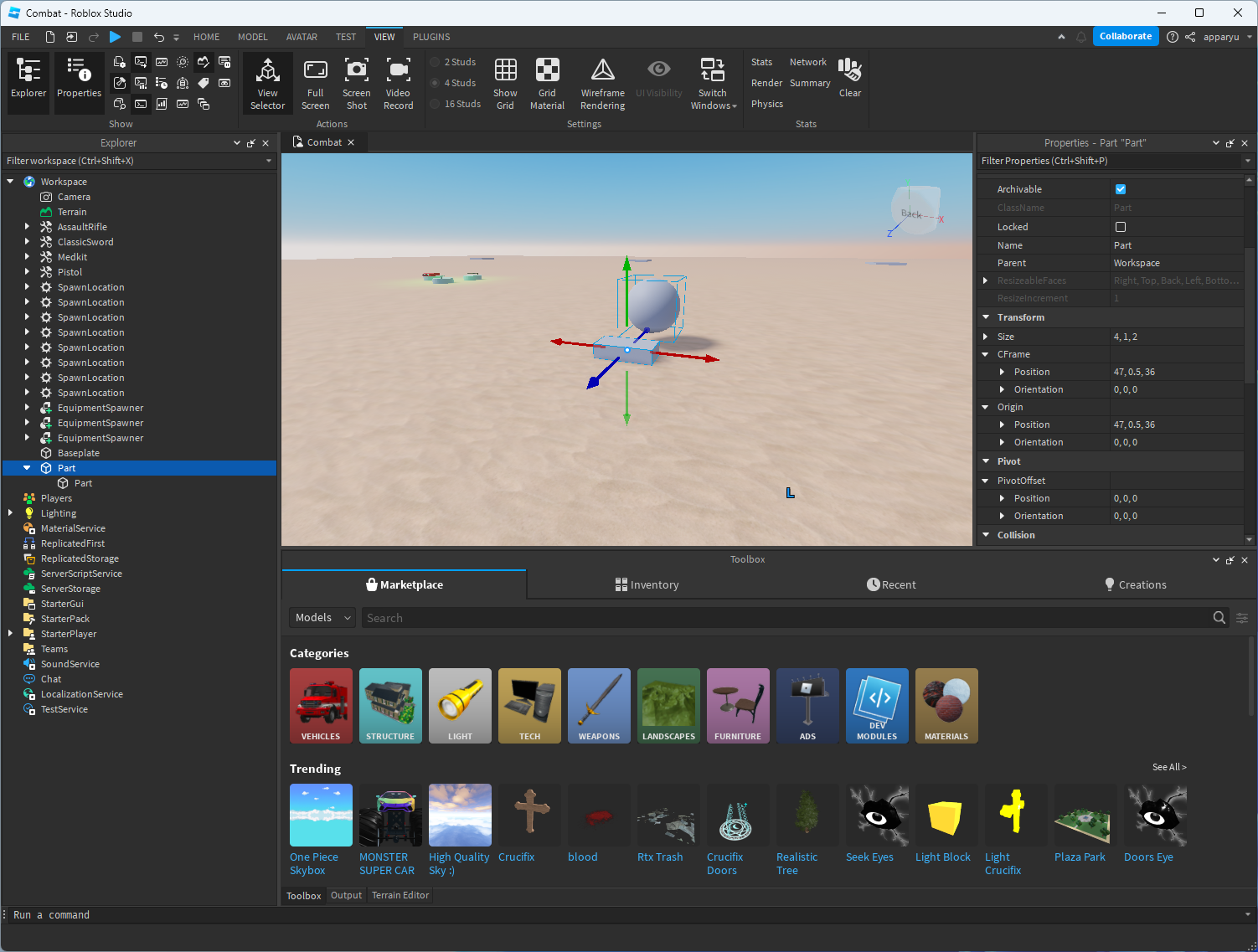The width and height of the screenshot is (1258, 952).
Task: Click the Physics stats button
Action: click(x=767, y=104)
